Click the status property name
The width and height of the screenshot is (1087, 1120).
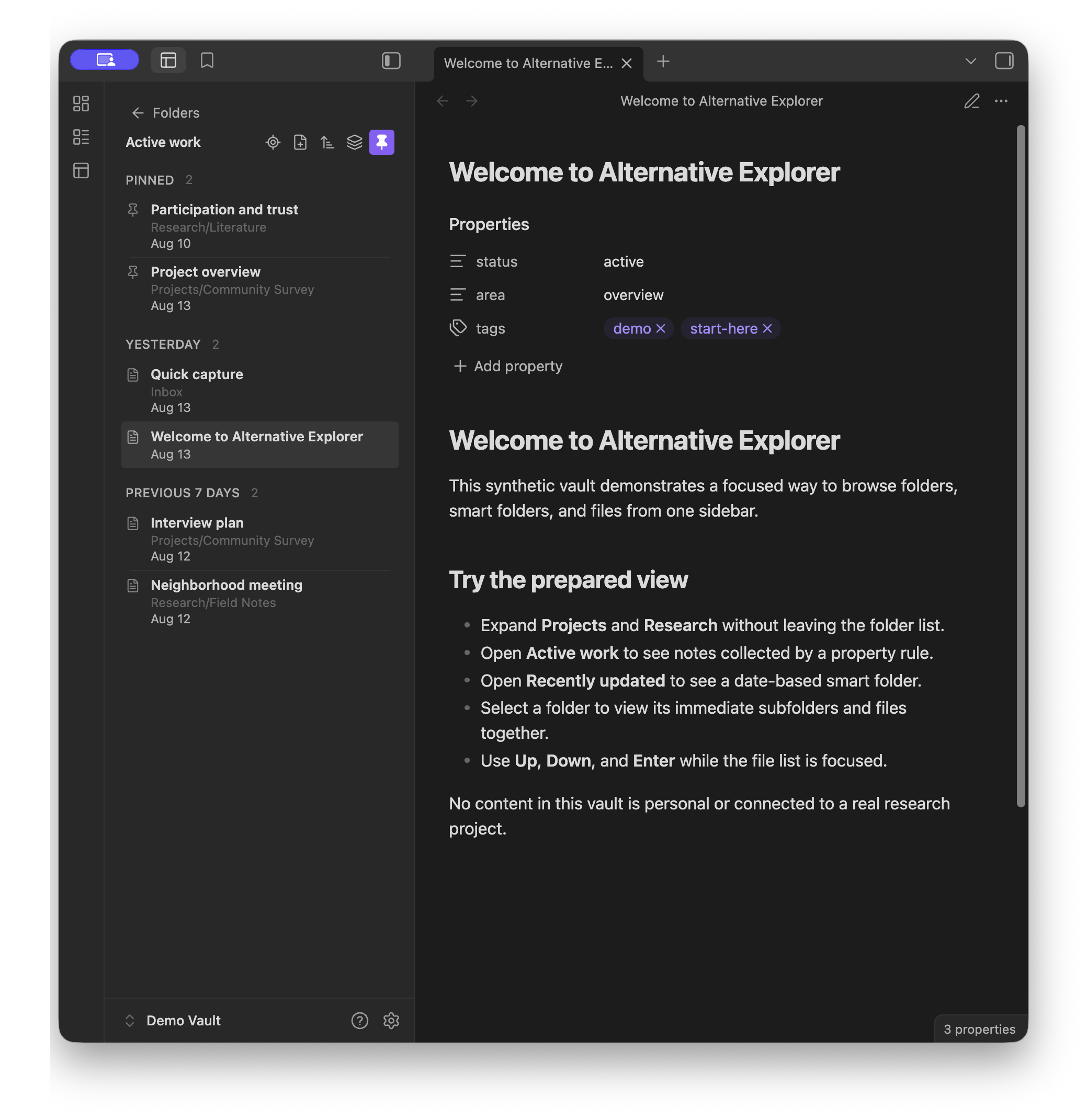click(x=496, y=261)
